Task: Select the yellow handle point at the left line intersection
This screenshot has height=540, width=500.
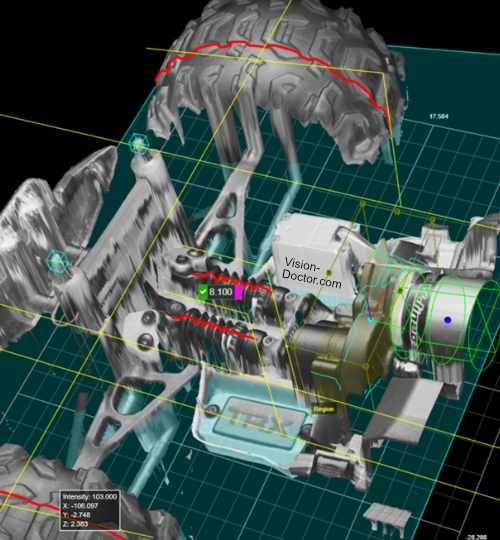Action: coord(102,333)
